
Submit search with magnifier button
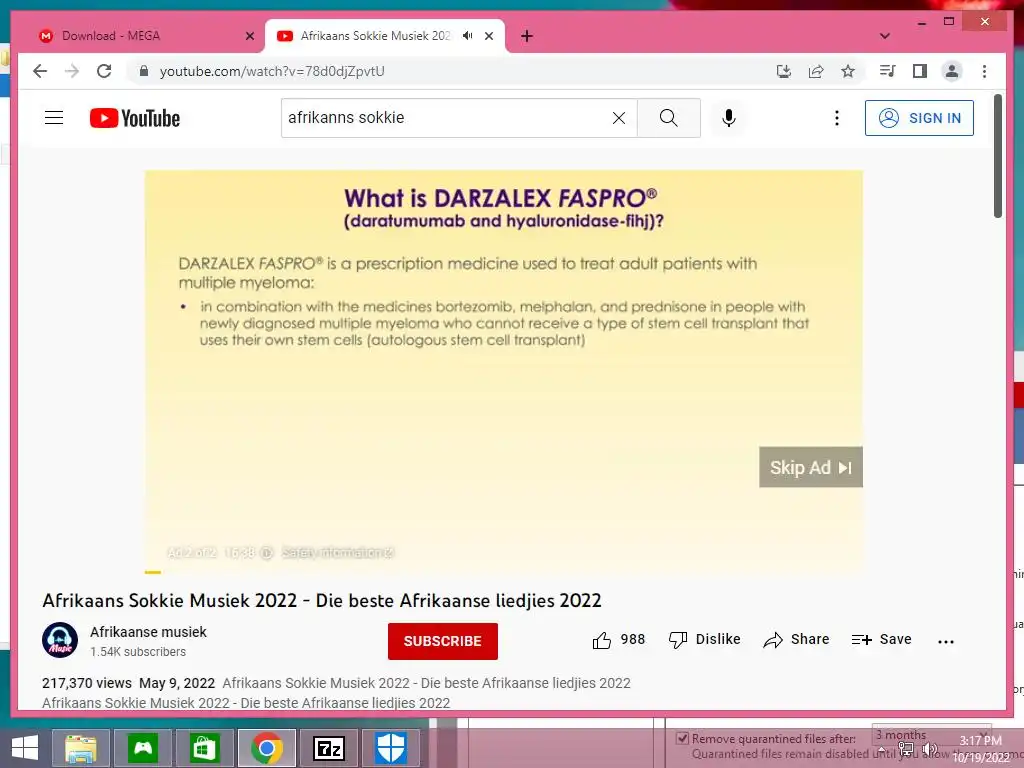point(668,118)
